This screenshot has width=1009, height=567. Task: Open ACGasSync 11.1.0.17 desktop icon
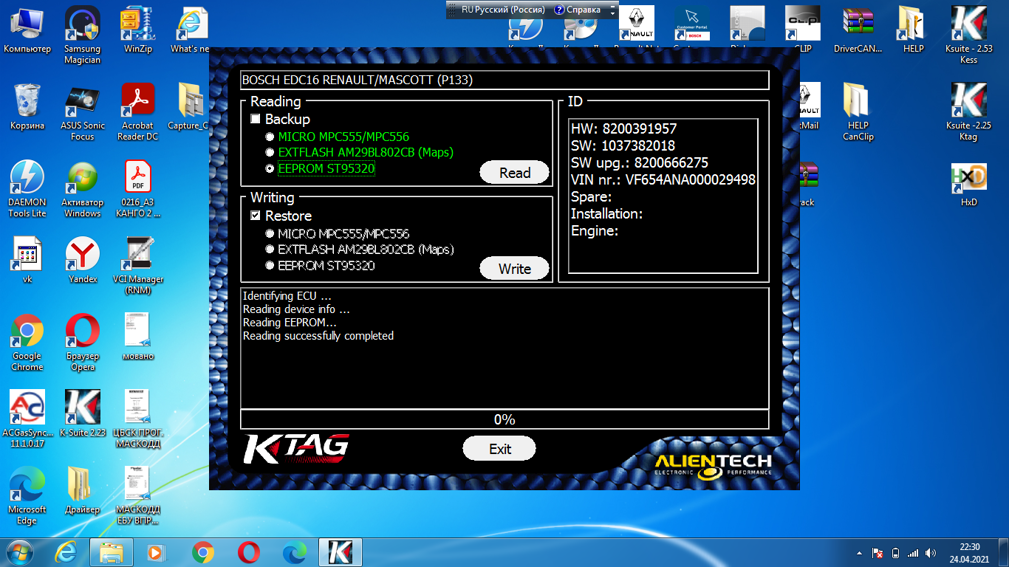click(27, 418)
